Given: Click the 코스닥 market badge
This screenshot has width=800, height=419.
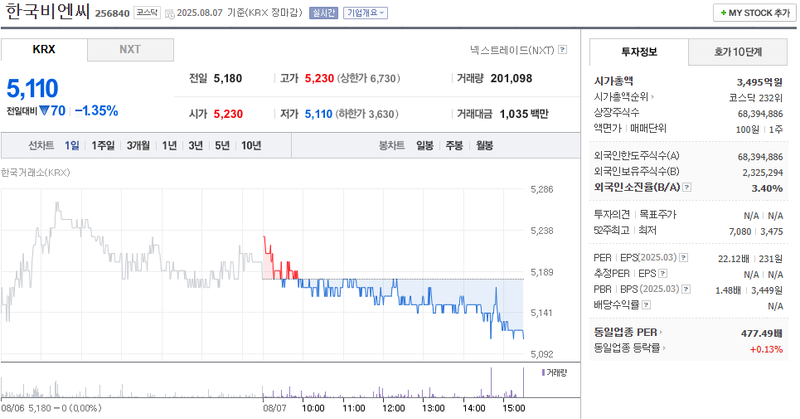Looking at the screenshot, I should click(x=147, y=13).
